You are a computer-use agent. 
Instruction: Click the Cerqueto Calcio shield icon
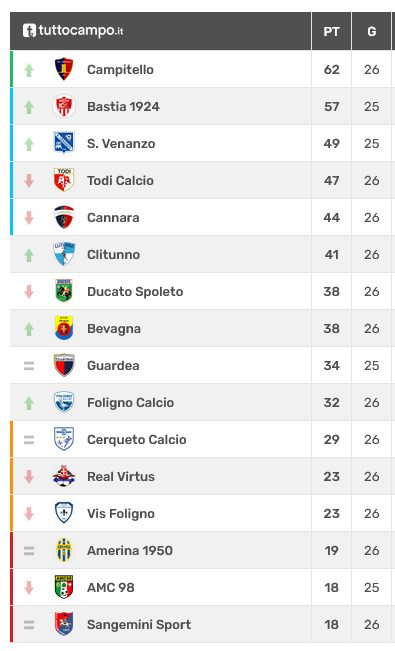tap(64, 439)
